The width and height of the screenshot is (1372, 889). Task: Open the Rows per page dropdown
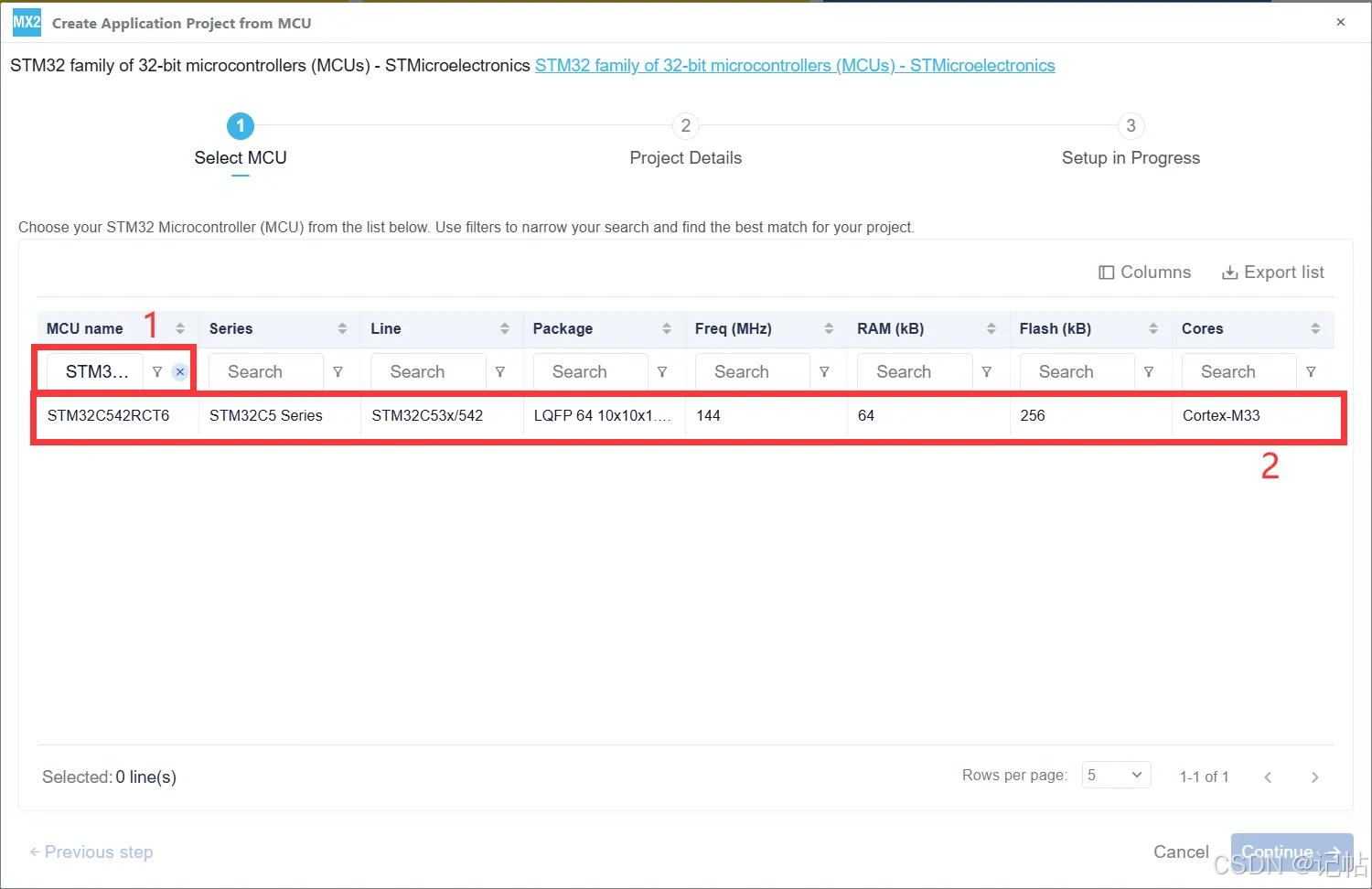coord(1116,776)
